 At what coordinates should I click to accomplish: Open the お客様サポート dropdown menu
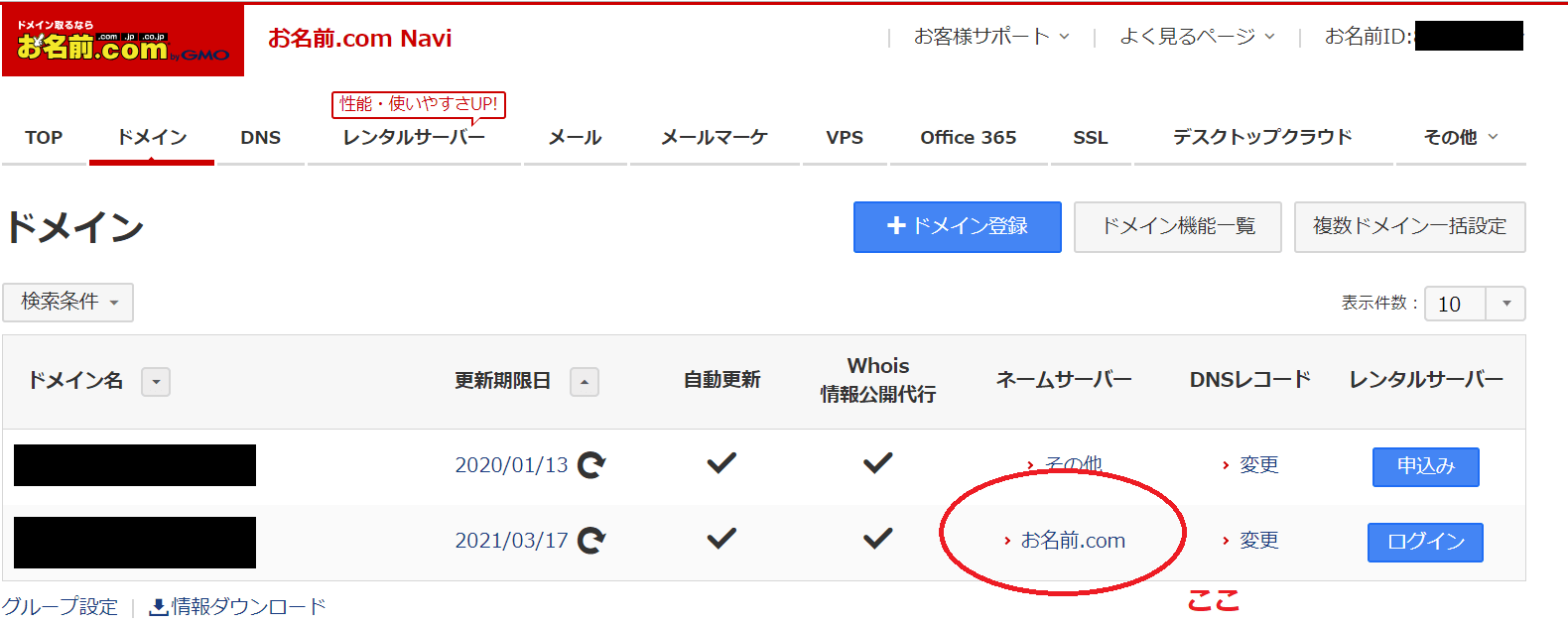tap(991, 37)
